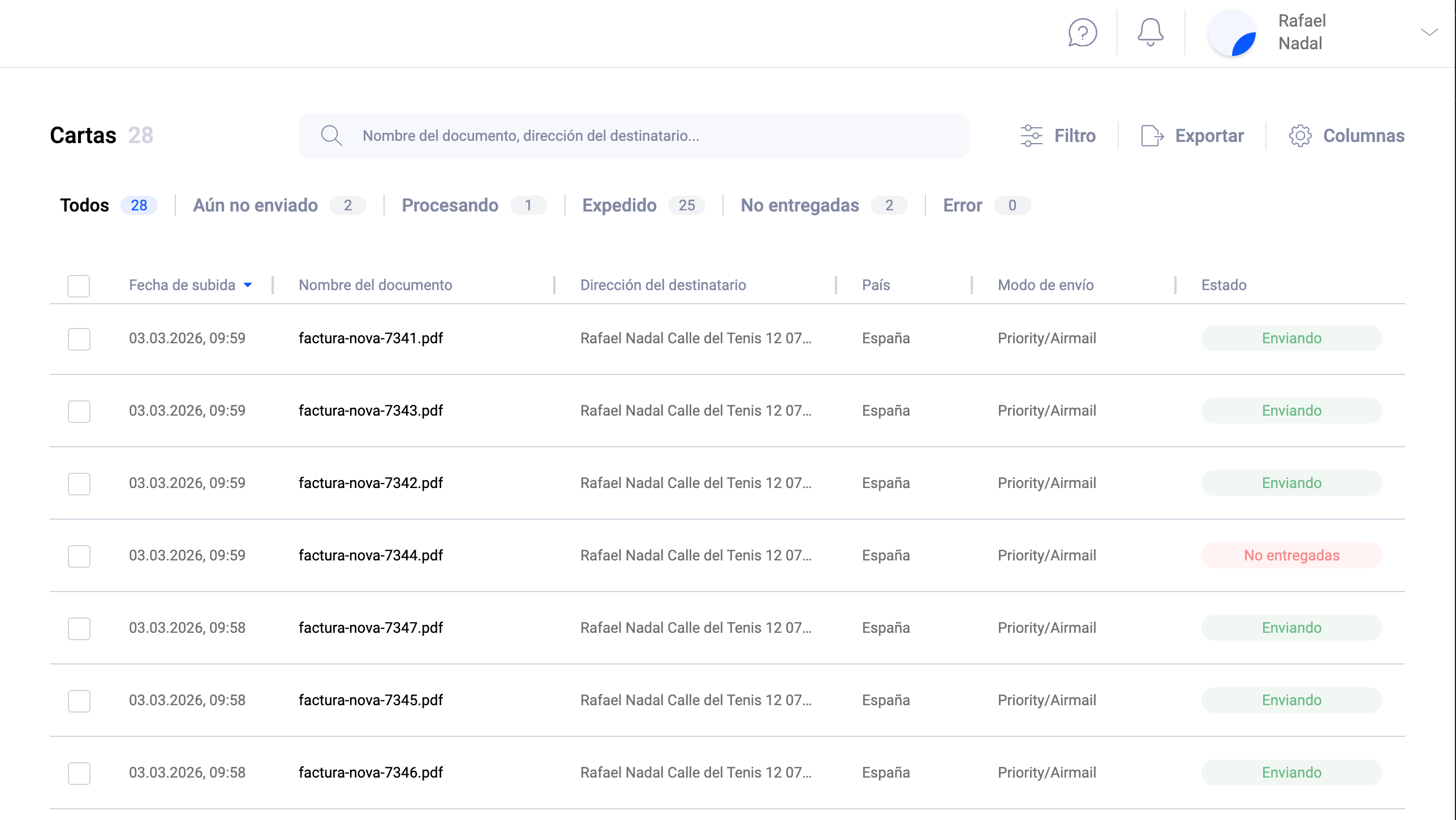Open the Columnas settings gear icon
The width and height of the screenshot is (1456, 820).
(1300, 136)
